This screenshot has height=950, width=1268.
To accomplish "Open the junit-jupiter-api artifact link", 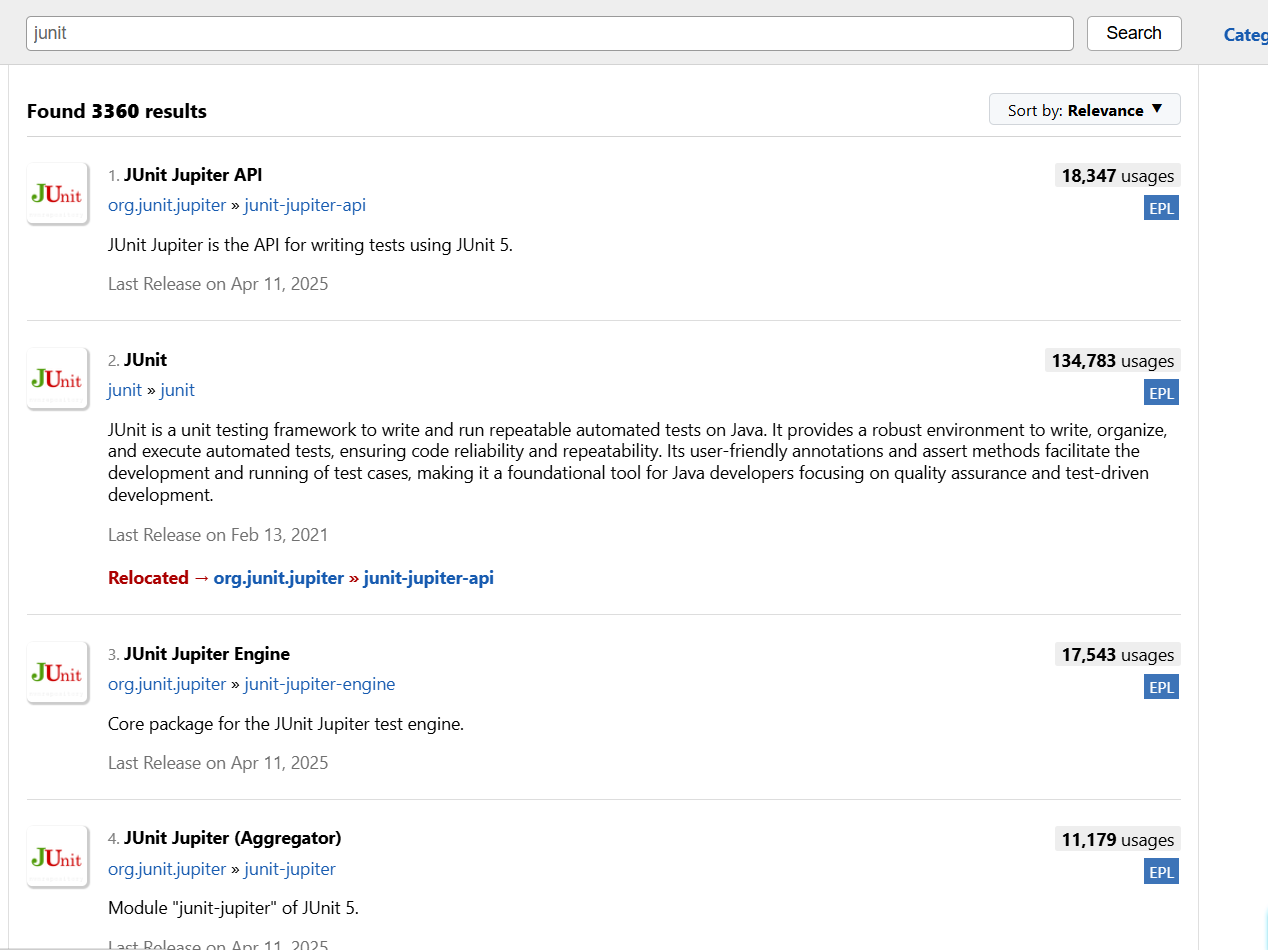I will (305, 205).
